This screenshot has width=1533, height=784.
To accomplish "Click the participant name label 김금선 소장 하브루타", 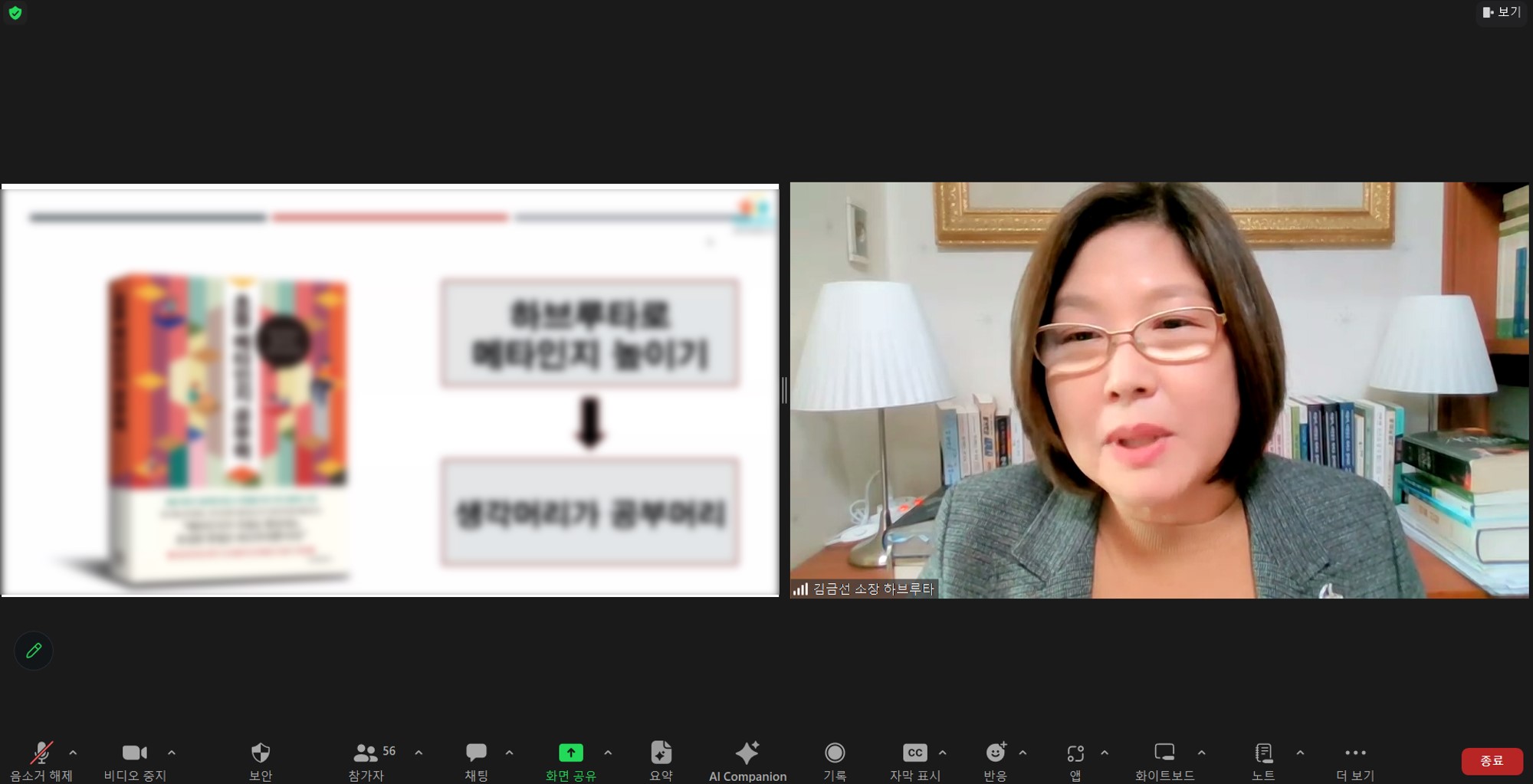I will (874, 589).
